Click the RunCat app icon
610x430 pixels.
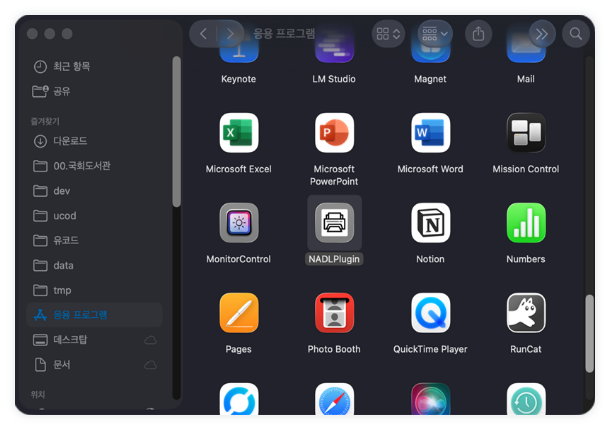[525, 313]
